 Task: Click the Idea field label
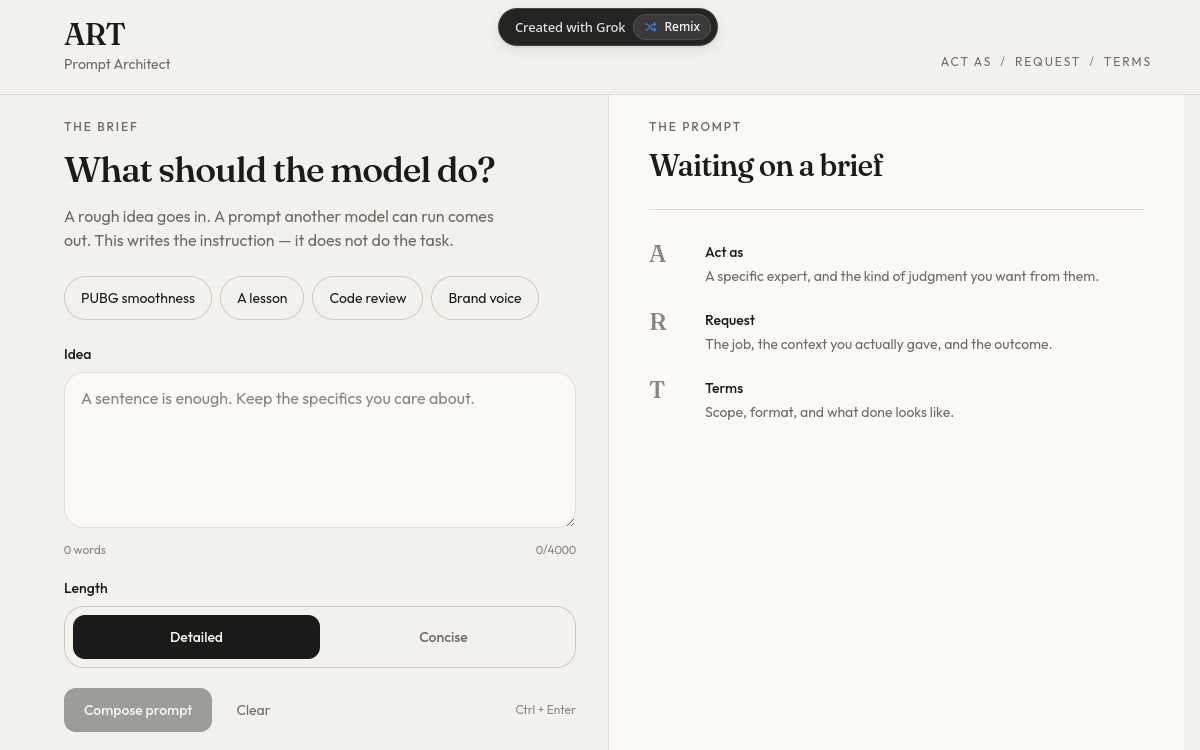pyautogui.click(x=77, y=354)
